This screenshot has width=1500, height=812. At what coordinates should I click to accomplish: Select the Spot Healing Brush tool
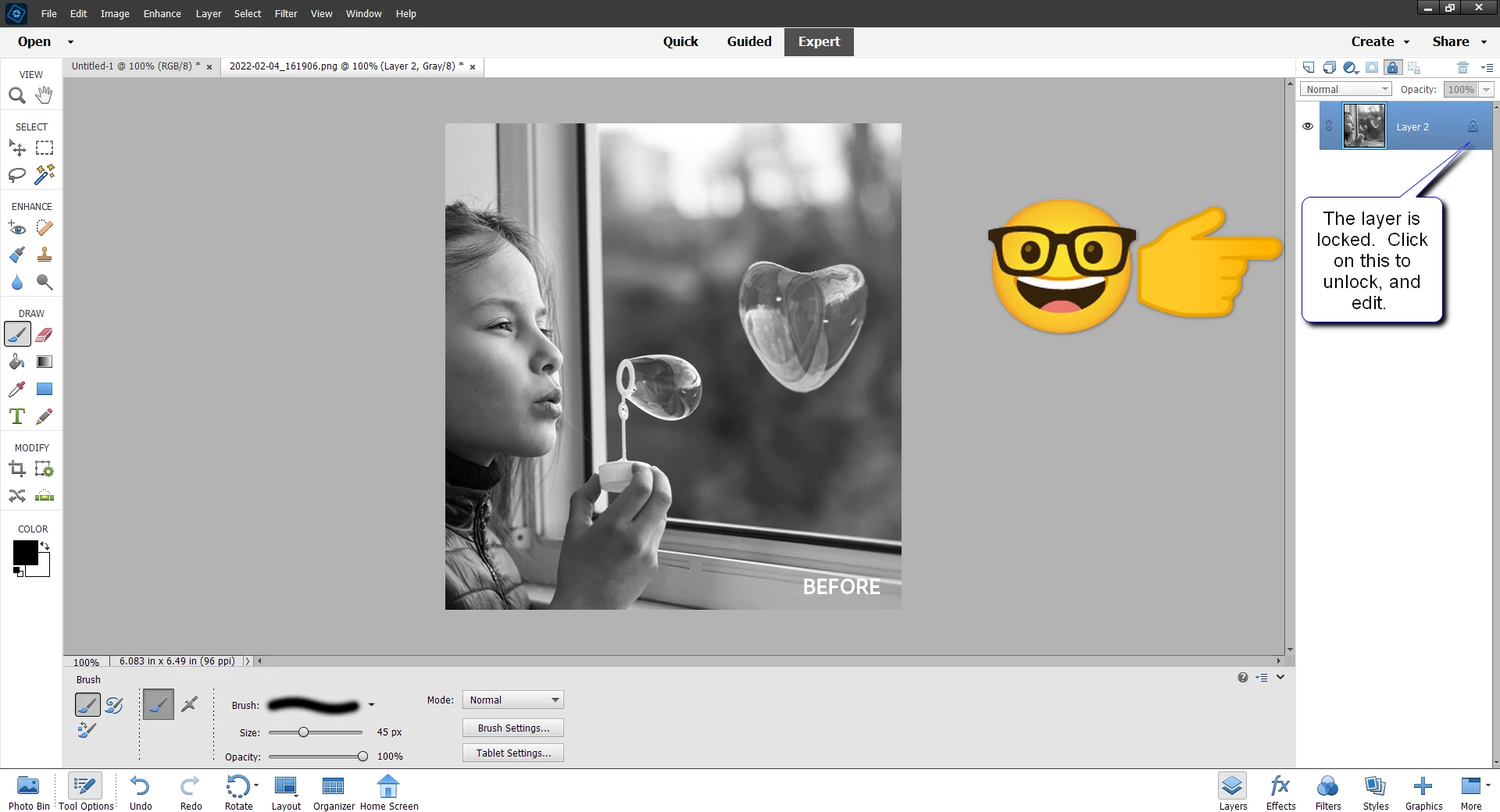45,228
